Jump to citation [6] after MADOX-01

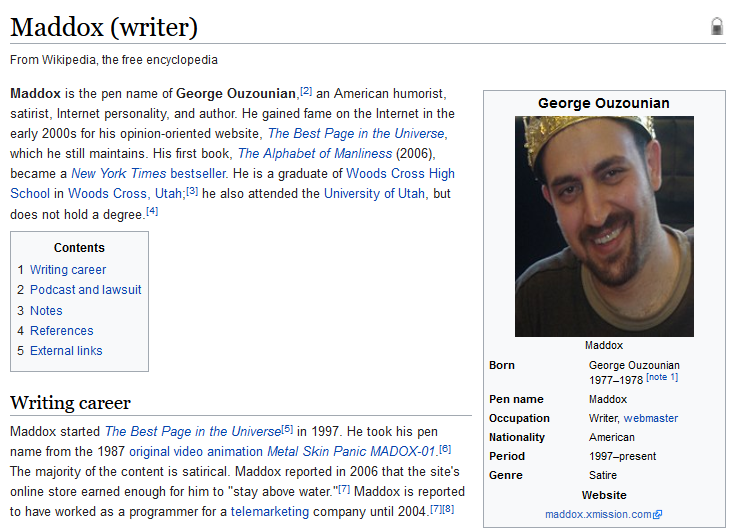pyautogui.click(x=445, y=449)
